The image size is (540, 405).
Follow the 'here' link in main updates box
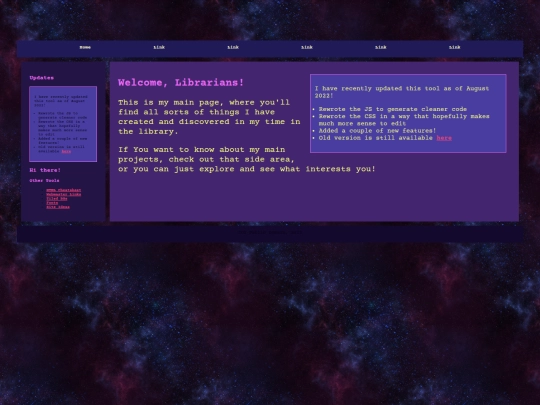tap(444, 138)
